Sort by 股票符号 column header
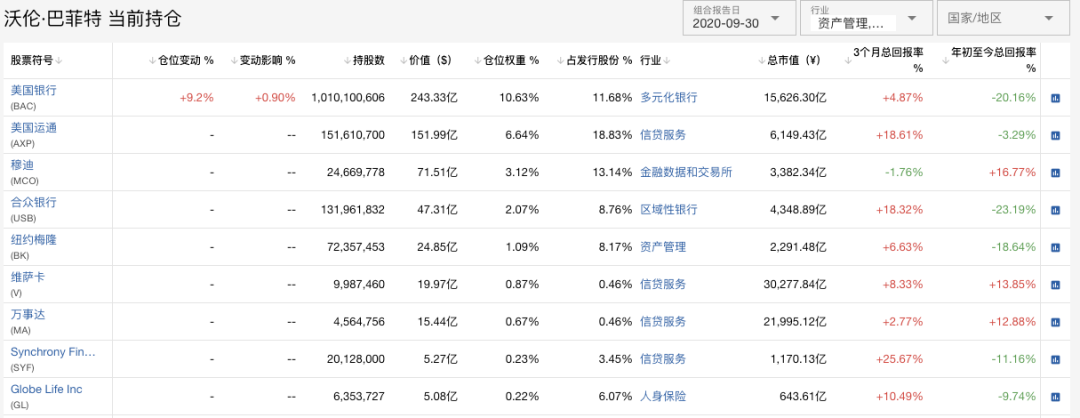This screenshot has width=1080, height=418. click(37, 60)
